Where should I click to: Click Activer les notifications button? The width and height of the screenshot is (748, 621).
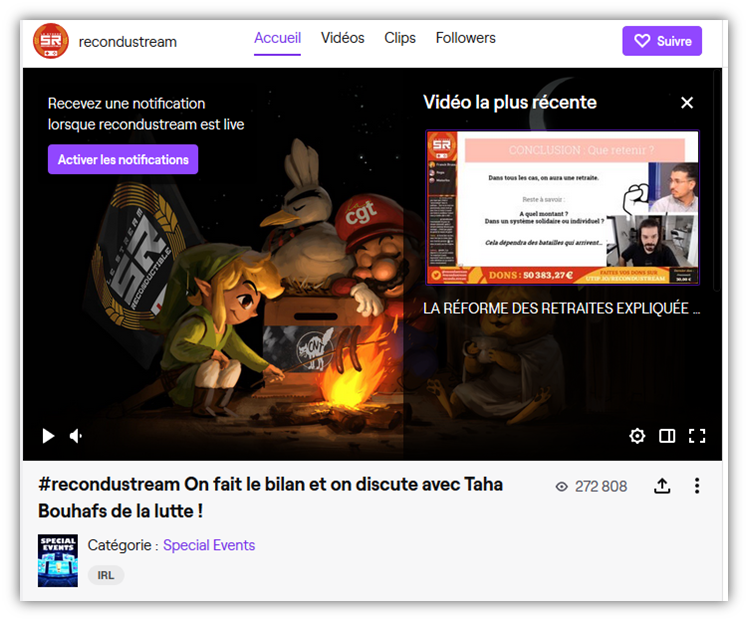[x=123, y=159]
